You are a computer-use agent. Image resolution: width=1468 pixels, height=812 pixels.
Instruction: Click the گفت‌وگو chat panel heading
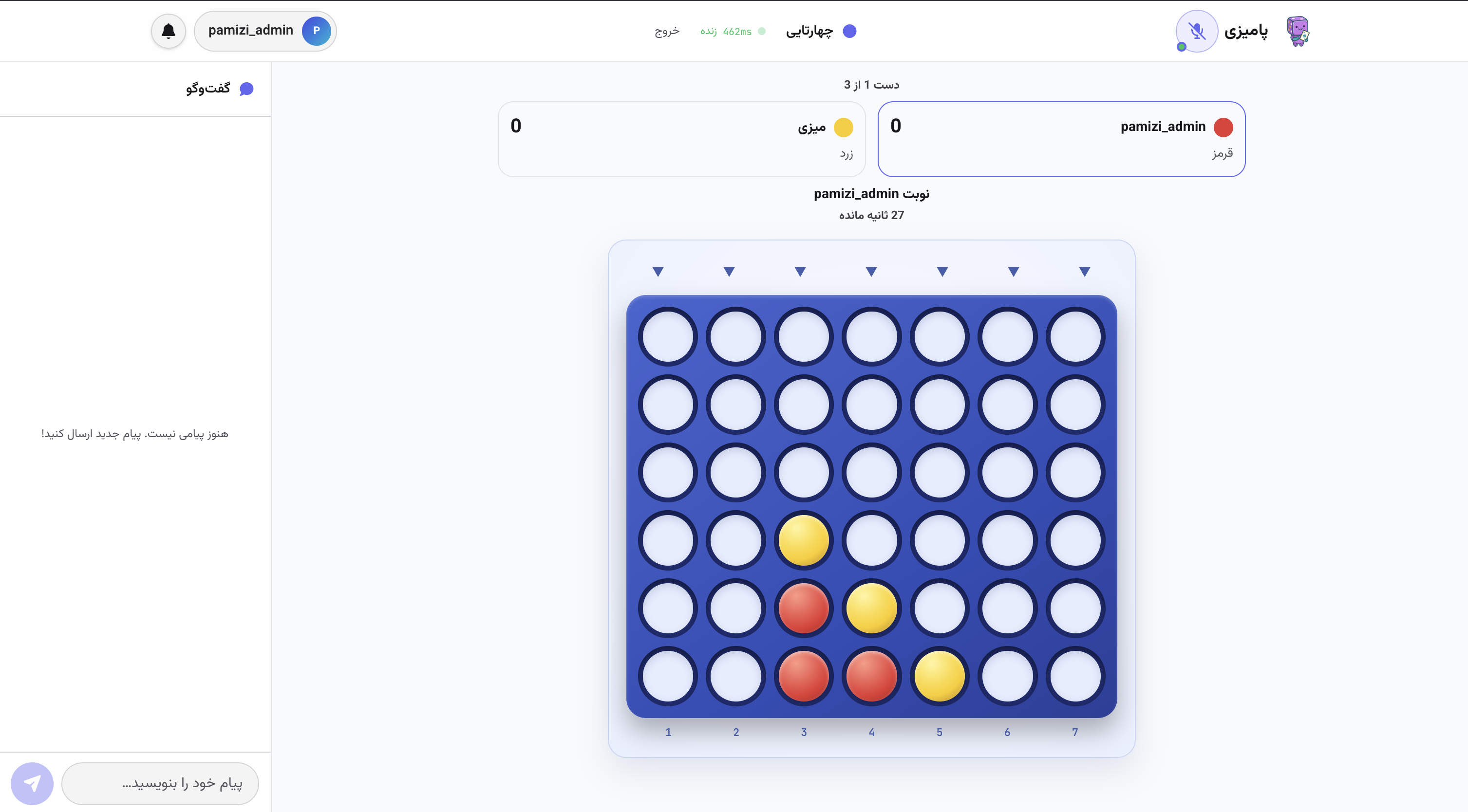208,88
